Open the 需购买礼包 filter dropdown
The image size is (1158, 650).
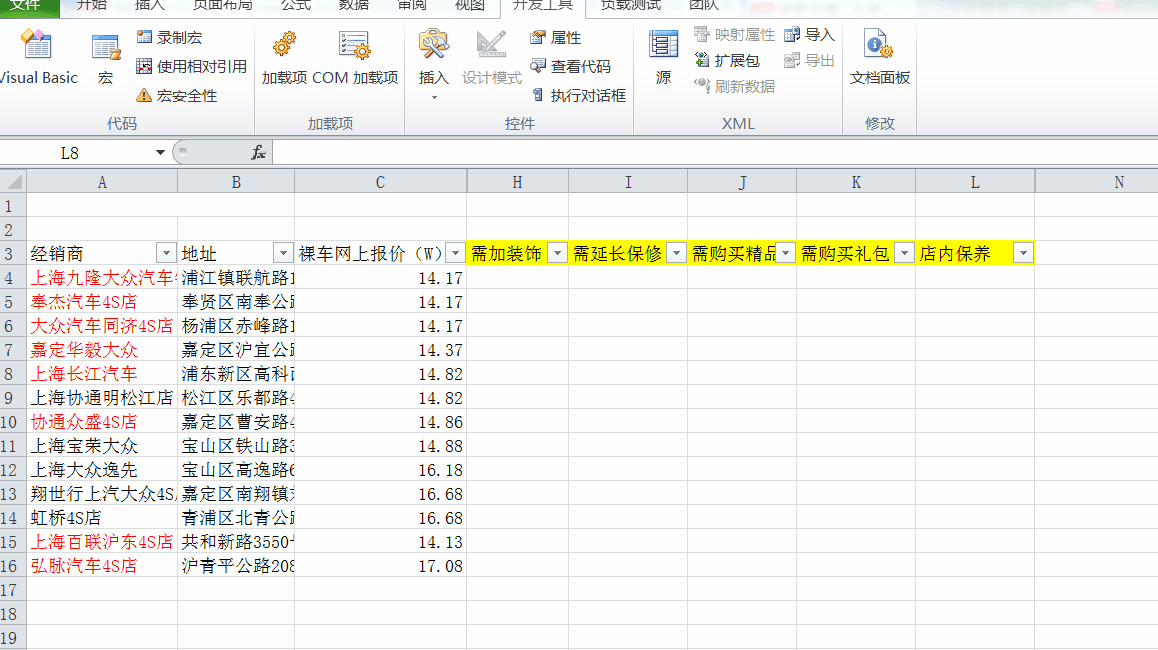[x=905, y=253]
